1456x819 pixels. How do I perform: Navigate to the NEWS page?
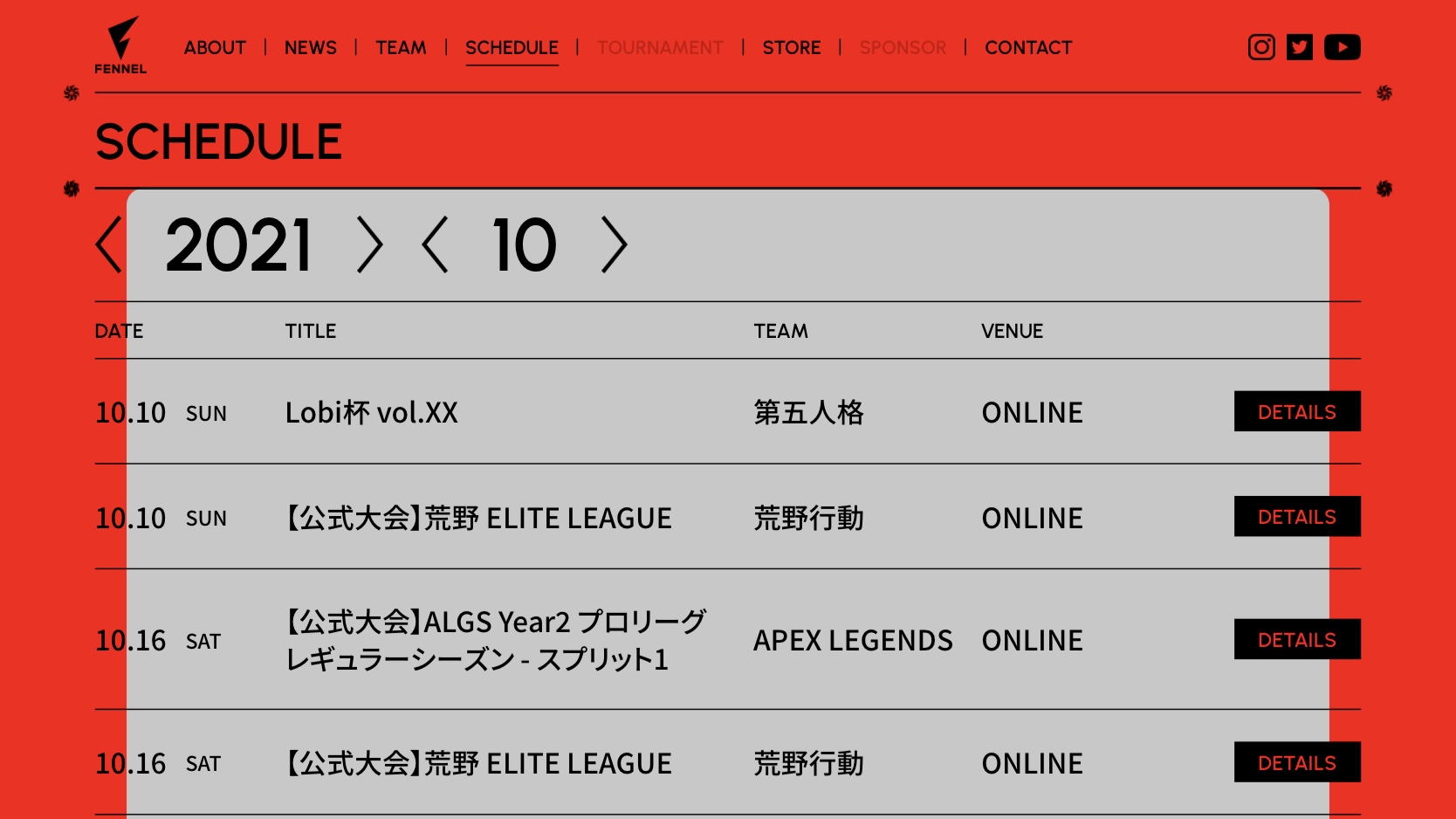pos(310,48)
